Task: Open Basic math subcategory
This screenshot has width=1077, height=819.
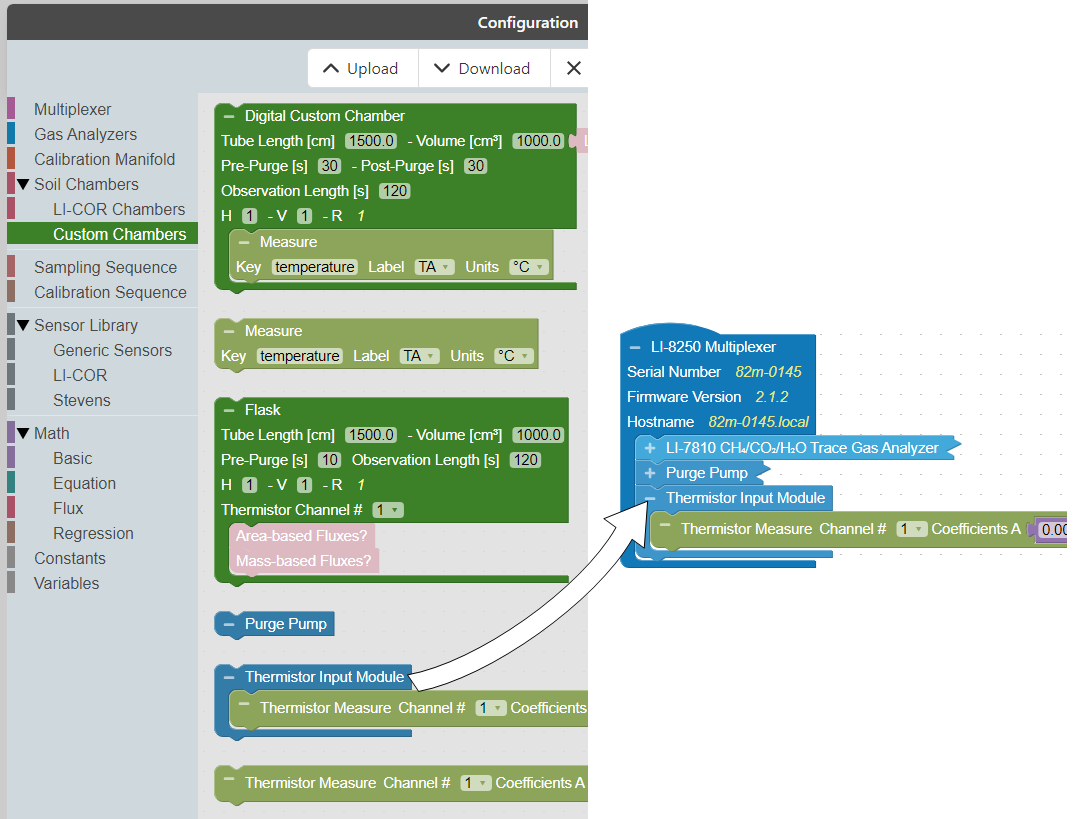Action: (73, 458)
